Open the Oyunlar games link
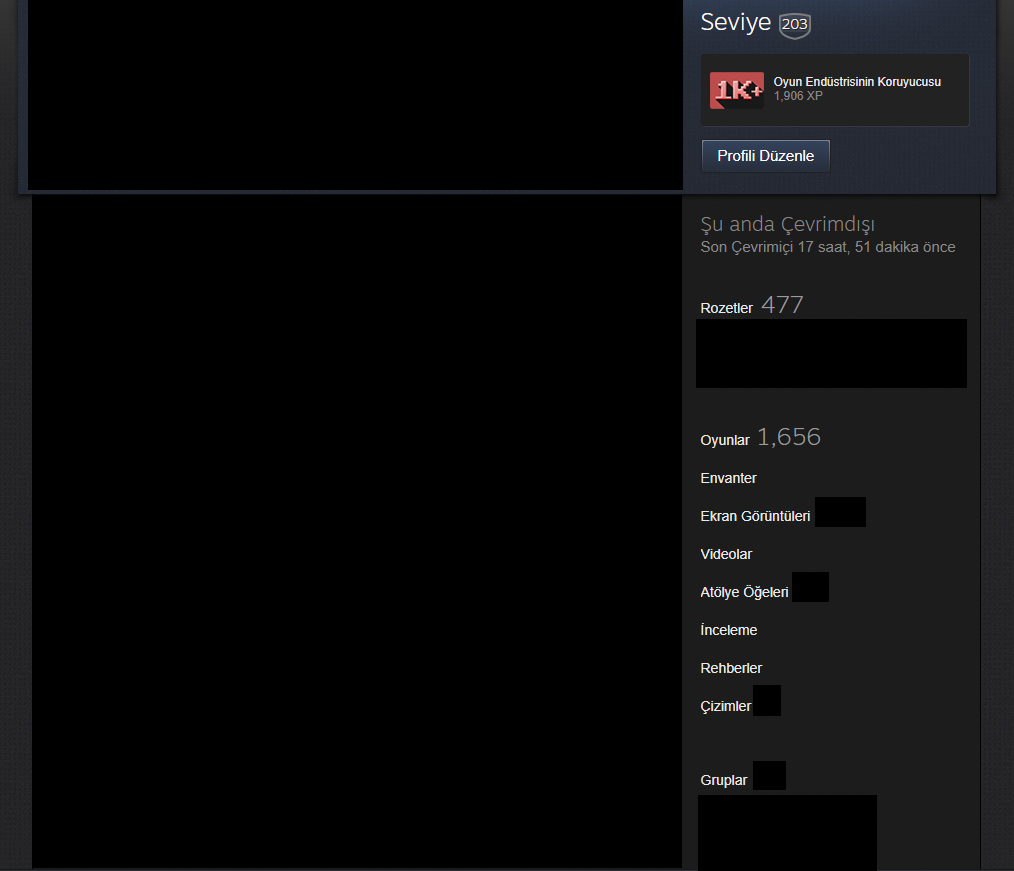 724,440
